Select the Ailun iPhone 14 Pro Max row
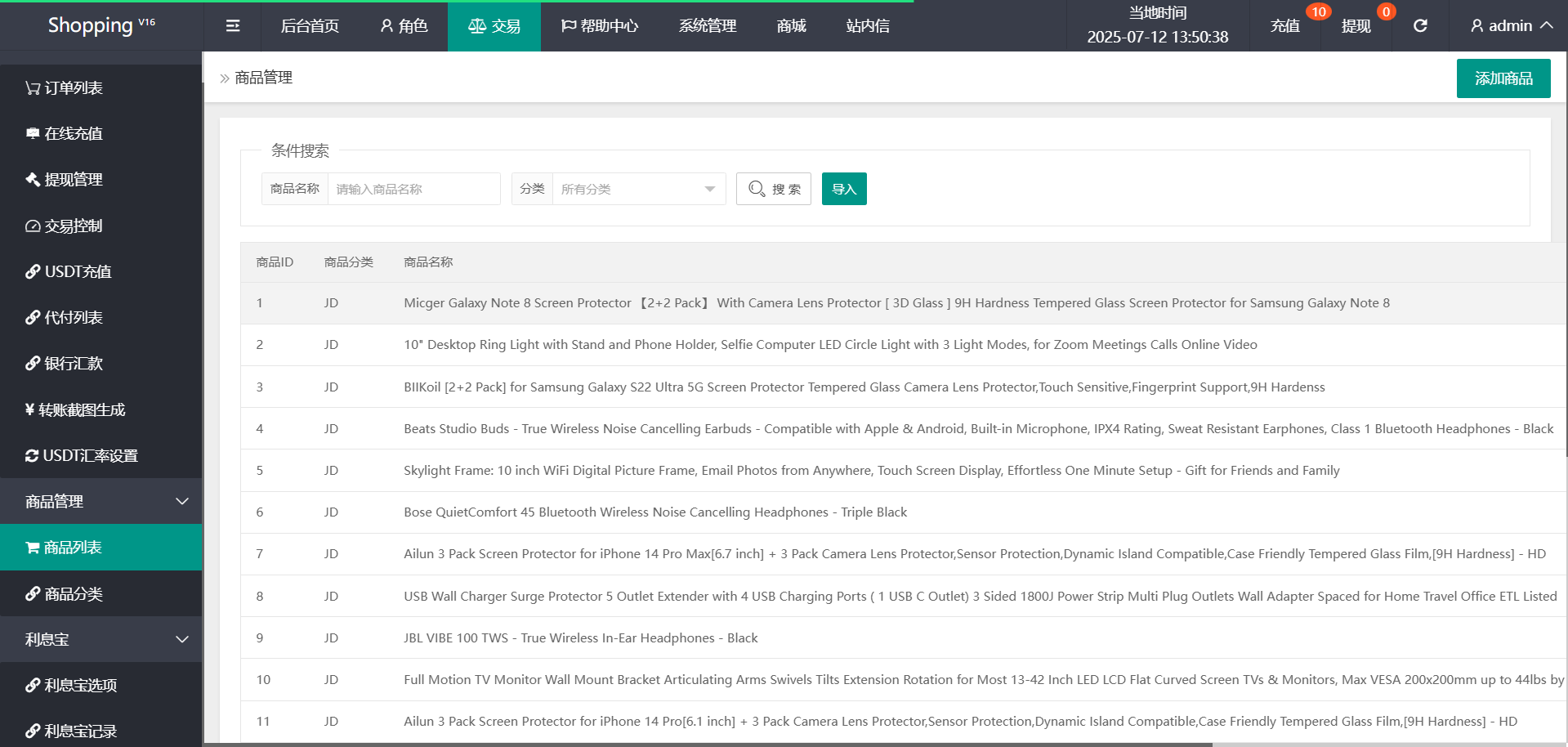Viewport: 1568px width, 747px height. coord(903,554)
